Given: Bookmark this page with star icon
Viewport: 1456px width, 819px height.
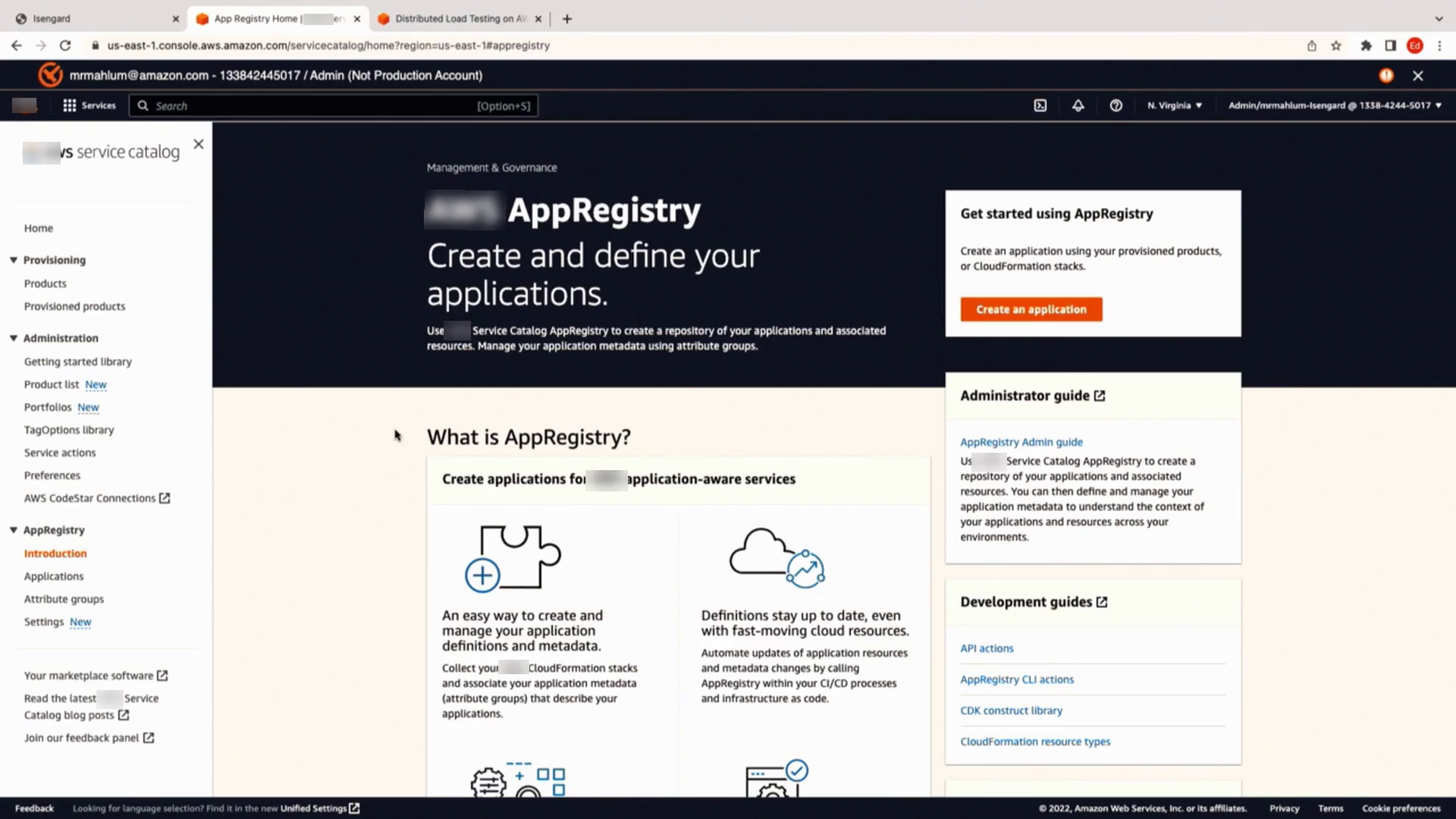Looking at the screenshot, I should [1336, 45].
